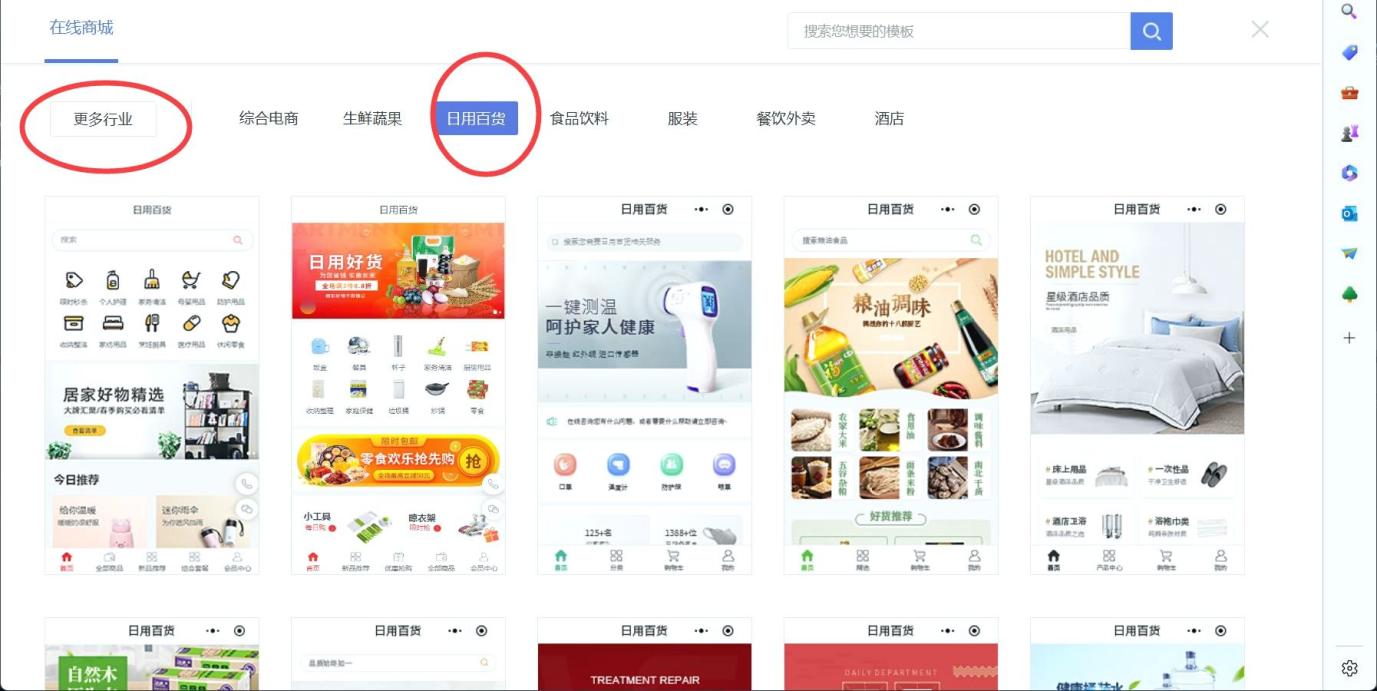The image size is (1377, 691).
Task: Open the toolbox icon in sidebar
Action: (x=1349, y=92)
